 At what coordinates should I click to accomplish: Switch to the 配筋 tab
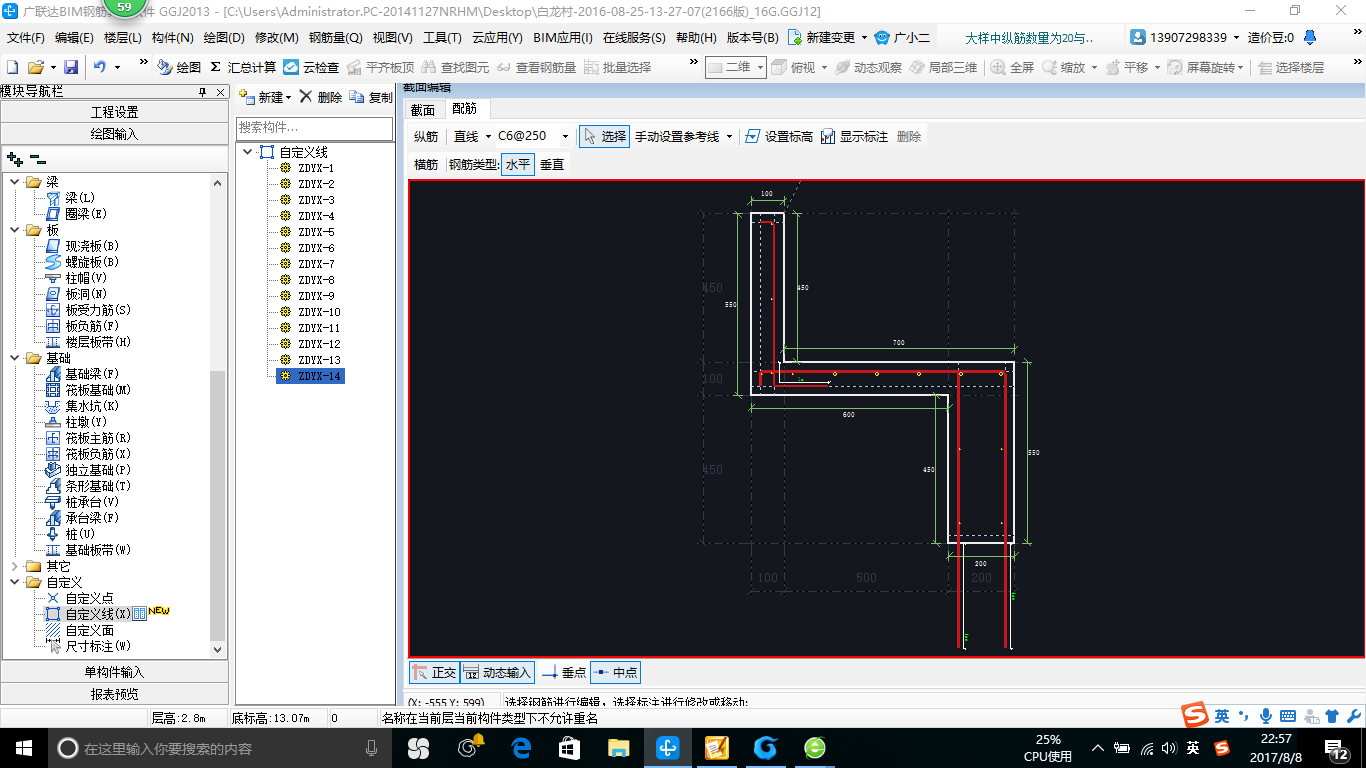(x=464, y=108)
